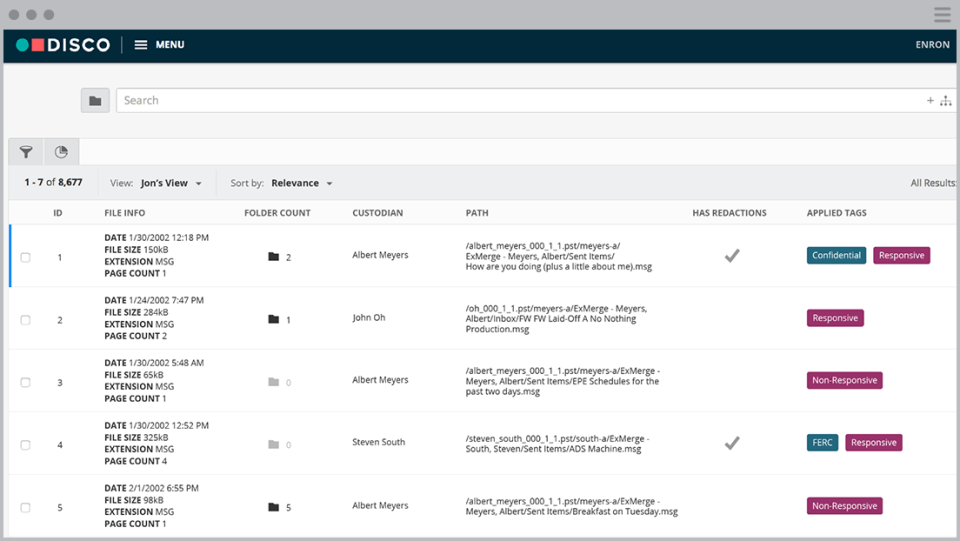The width and height of the screenshot is (960, 541).
Task: Click the browser hamburger menu icon
Action: [x=942, y=14]
